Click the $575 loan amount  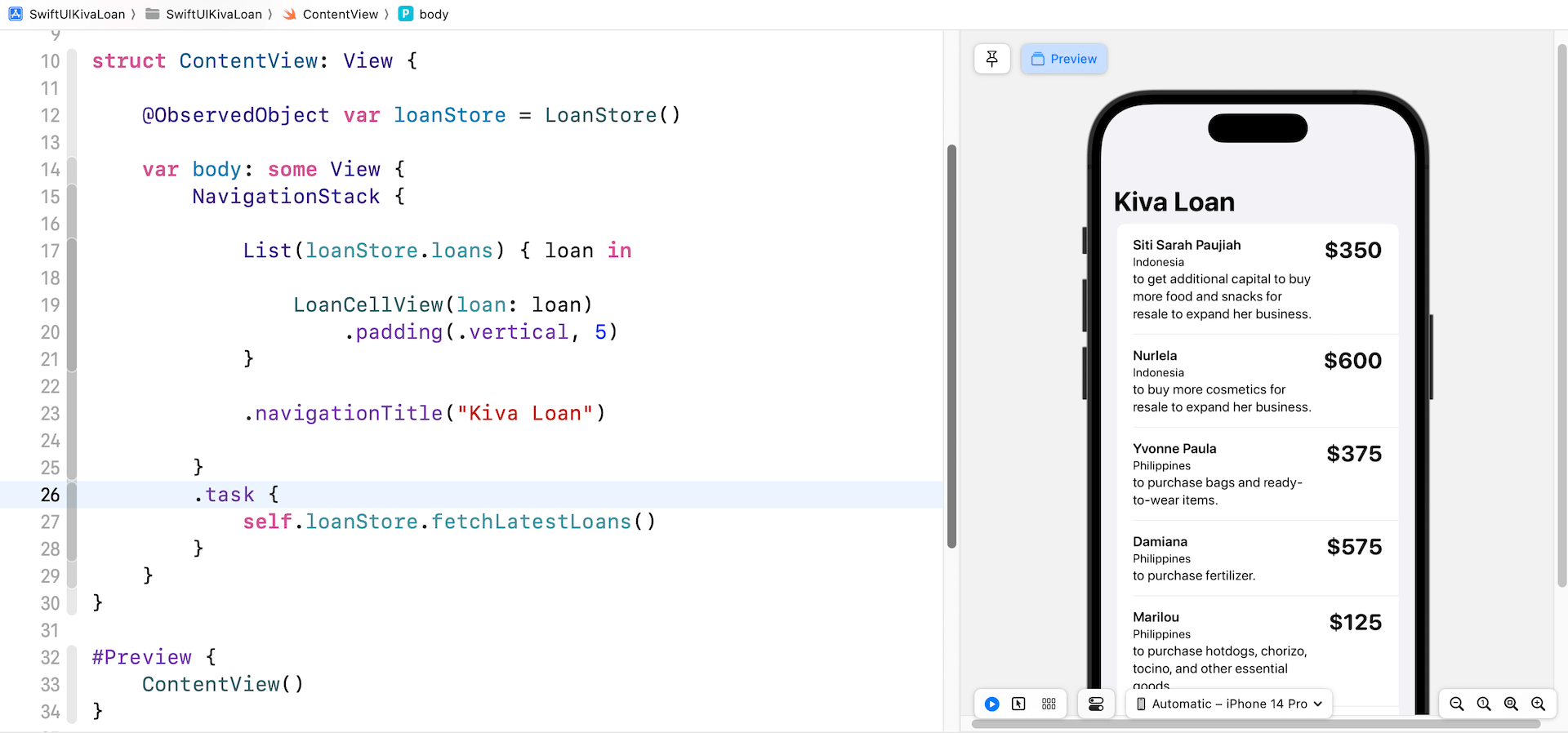coord(1354,547)
